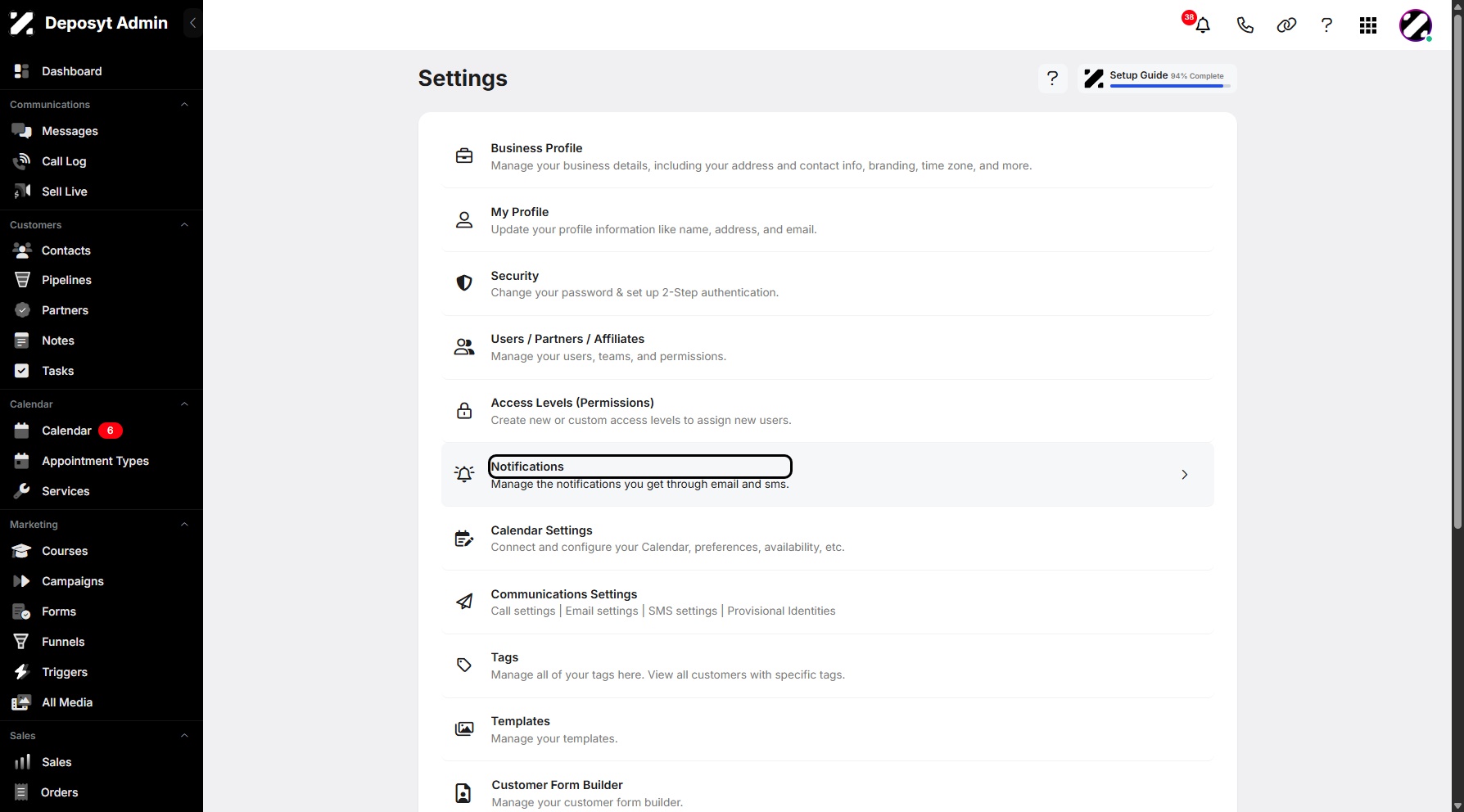Image resolution: width=1464 pixels, height=812 pixels.
Task: Click the Customer Form Builder document icon
Action: click(x=463, y=793)
